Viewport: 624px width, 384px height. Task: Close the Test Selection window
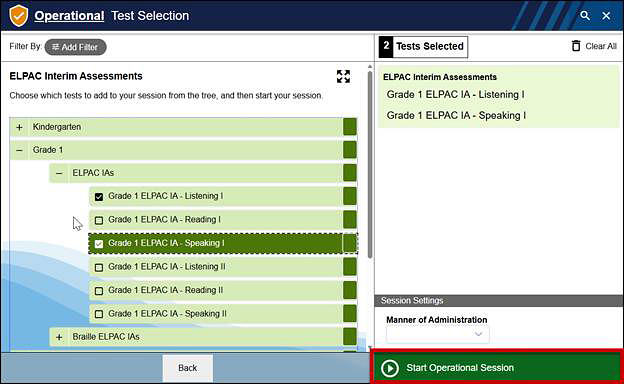point(606,16)
